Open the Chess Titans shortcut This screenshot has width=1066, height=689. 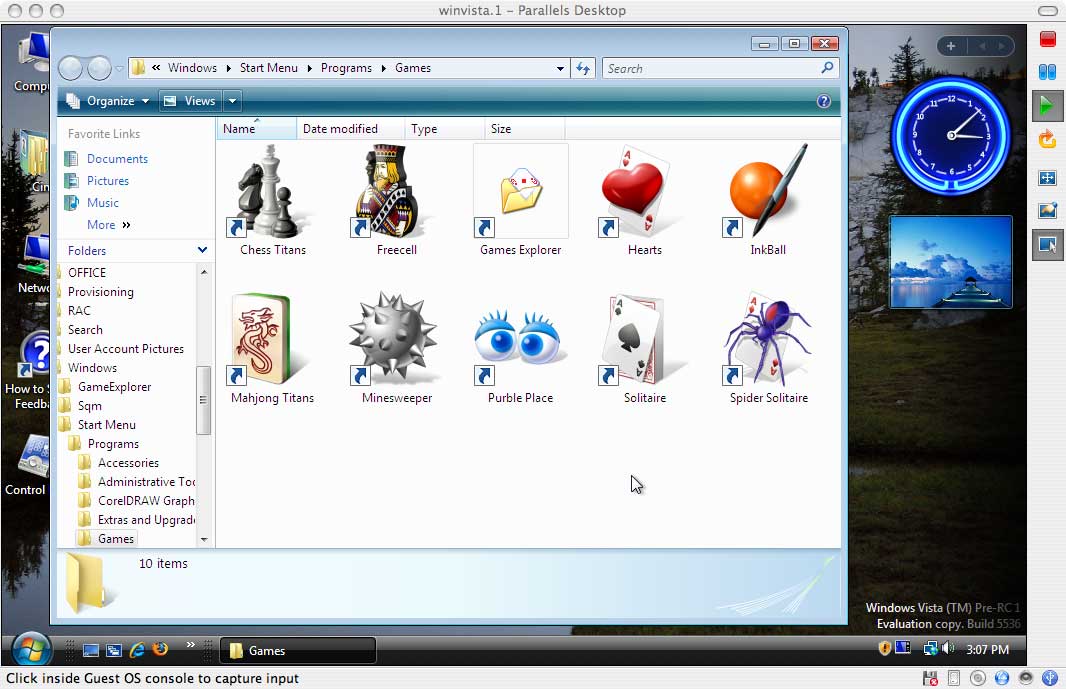click(273, 199)
